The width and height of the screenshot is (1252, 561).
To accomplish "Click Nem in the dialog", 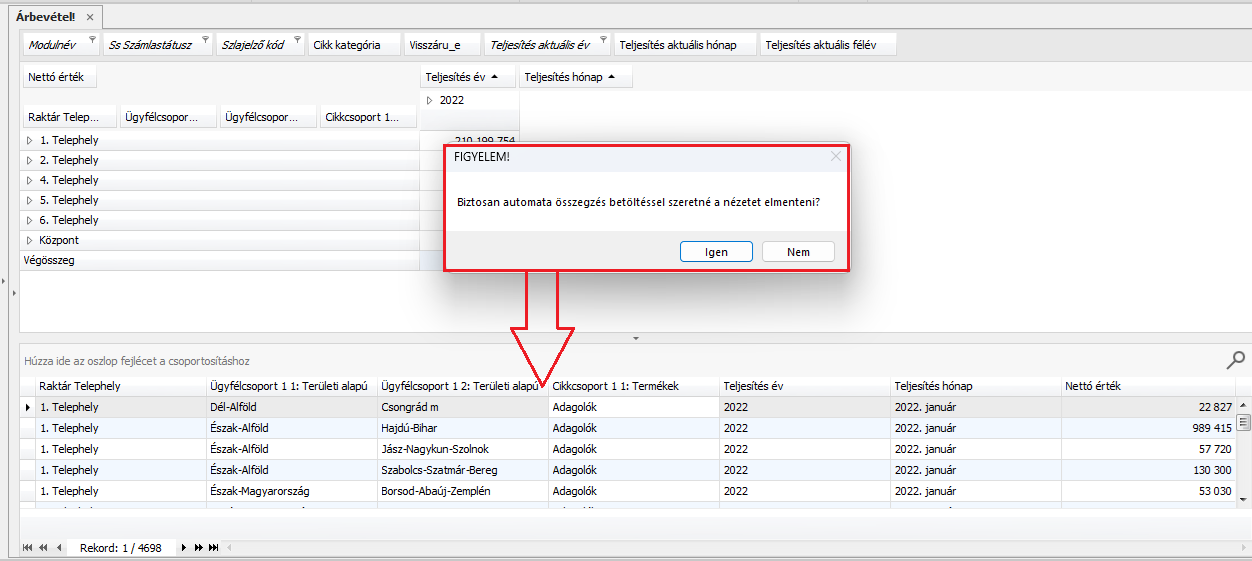I will 798,252.
